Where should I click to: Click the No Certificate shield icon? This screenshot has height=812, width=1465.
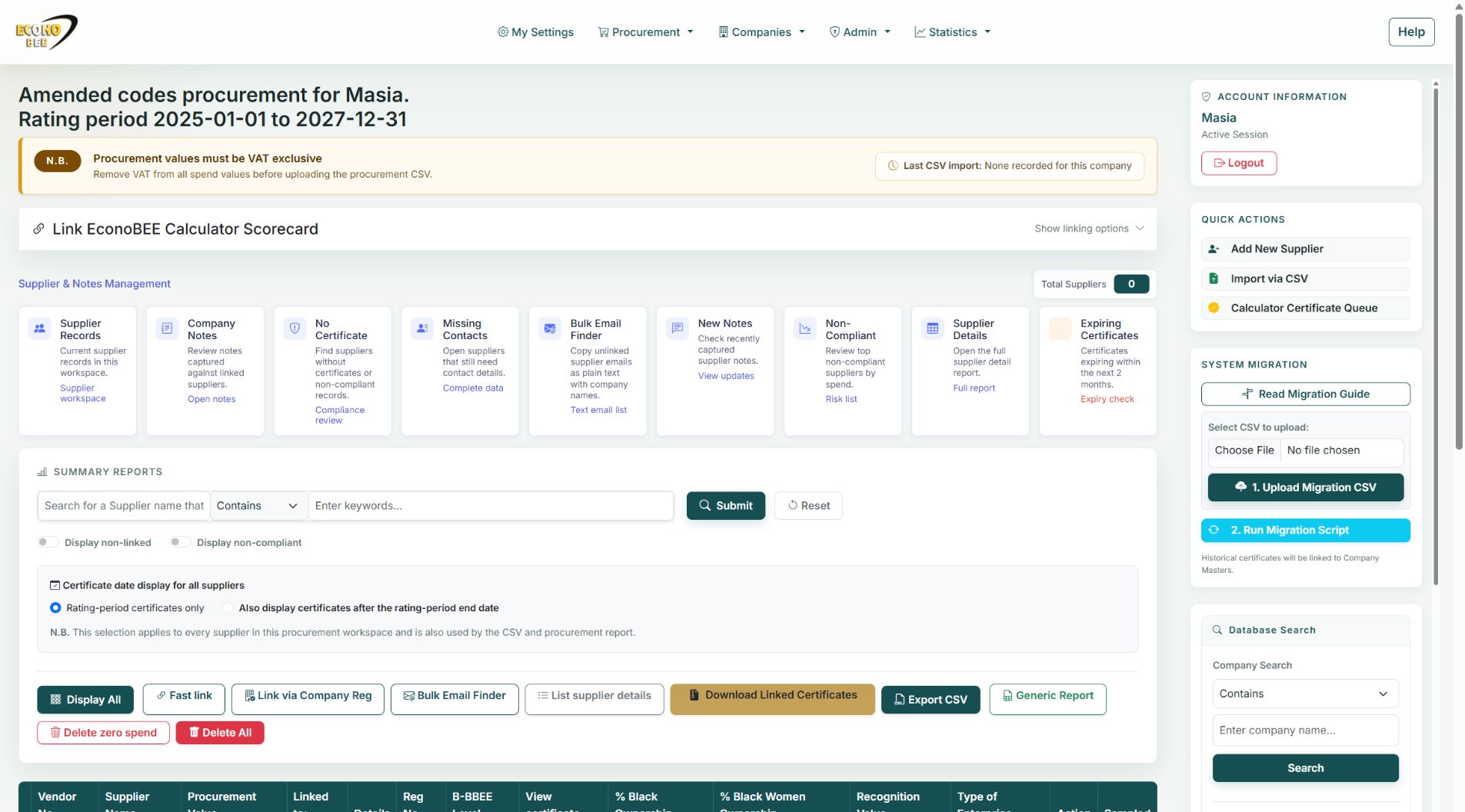tap(295, 328)
